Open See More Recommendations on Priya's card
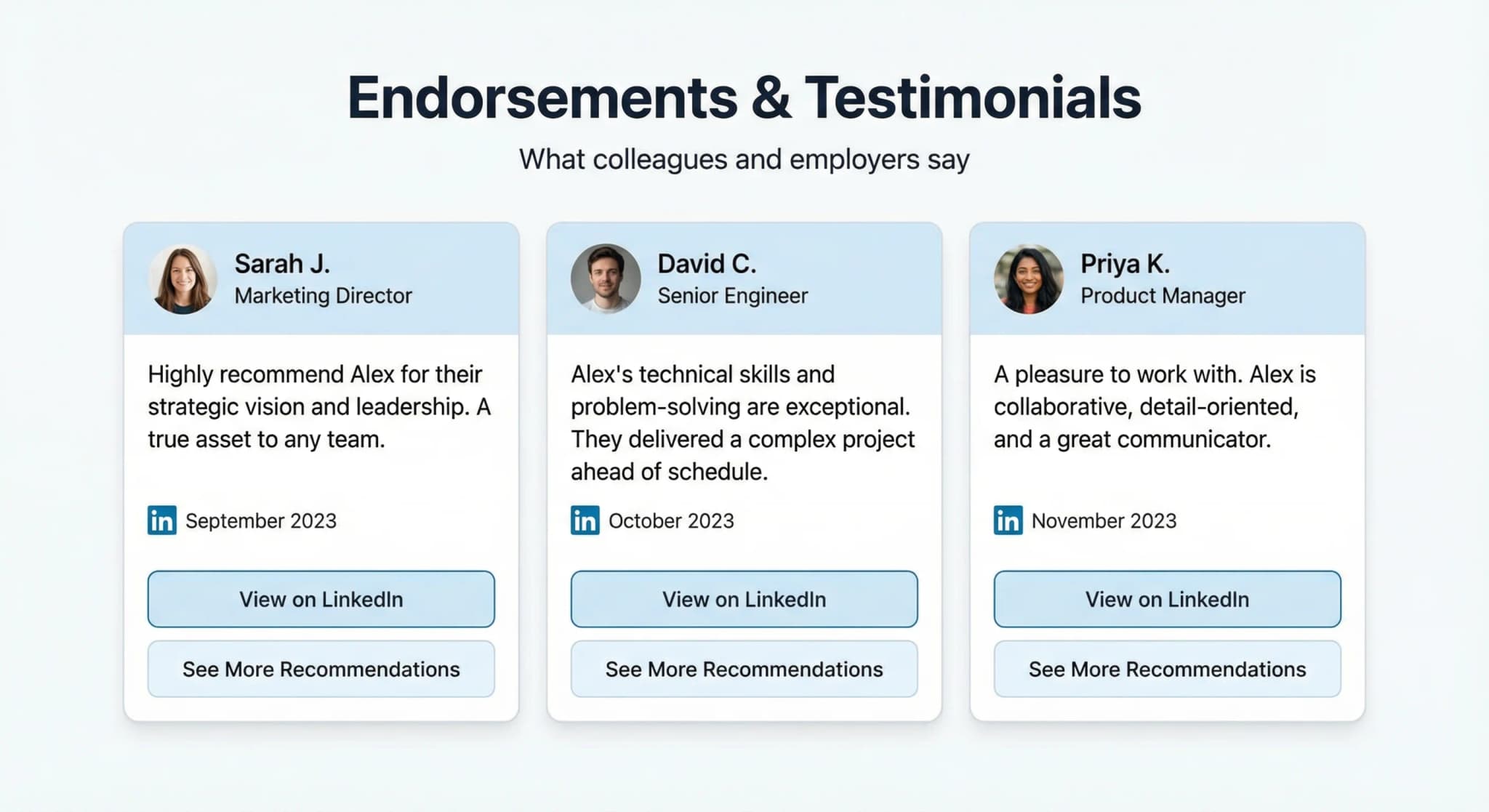 [x=1167, y=670]
